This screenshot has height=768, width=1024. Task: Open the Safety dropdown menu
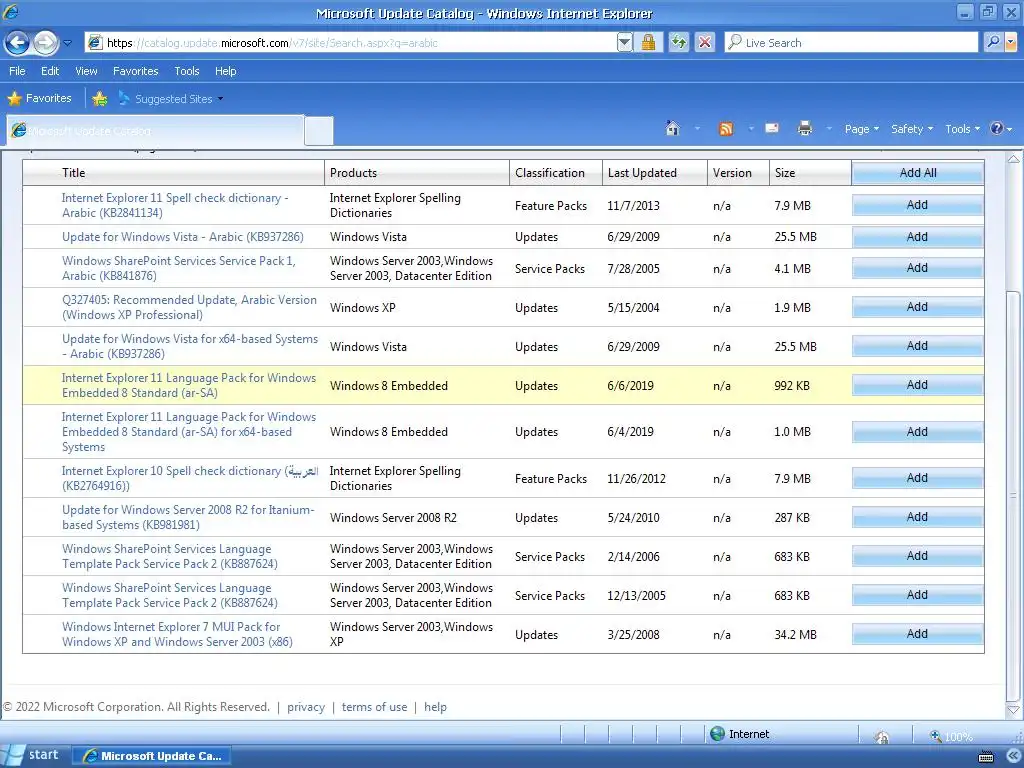[912, 129]
